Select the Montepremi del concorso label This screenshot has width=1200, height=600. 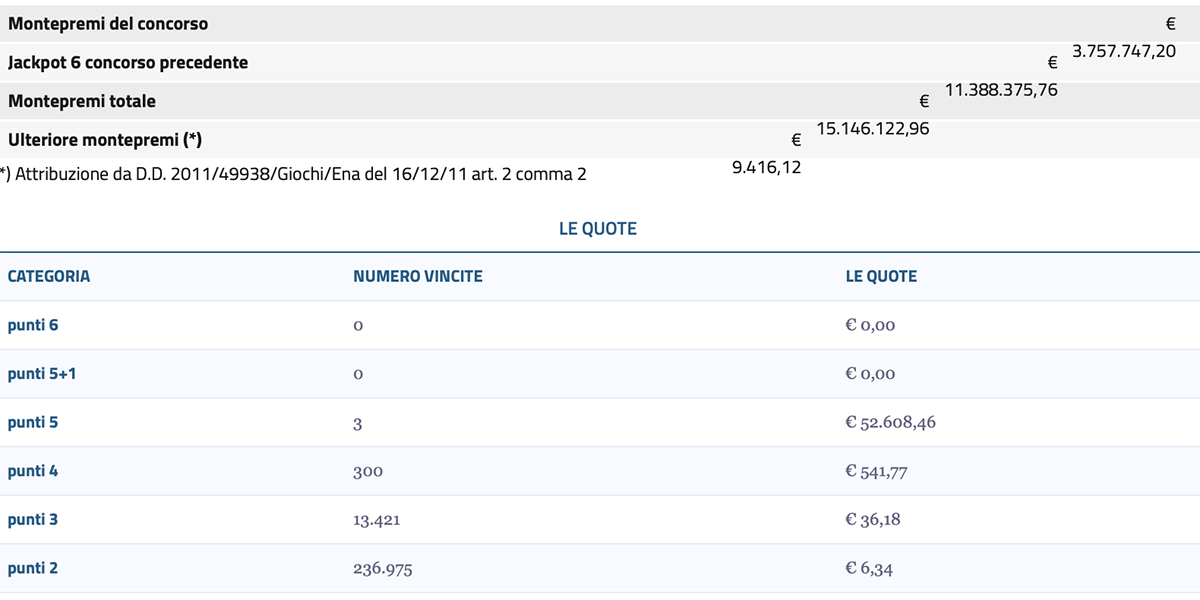coord(108,23)
